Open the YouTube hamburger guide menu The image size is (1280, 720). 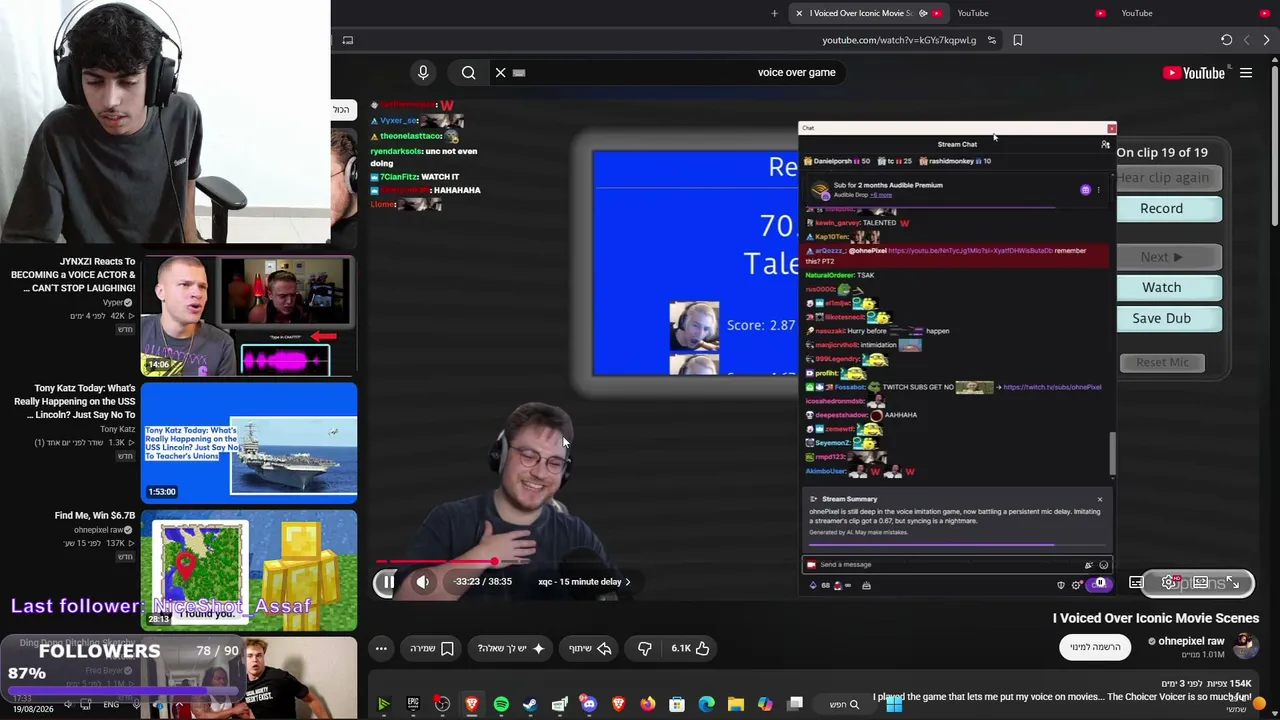pos(1246,73)
